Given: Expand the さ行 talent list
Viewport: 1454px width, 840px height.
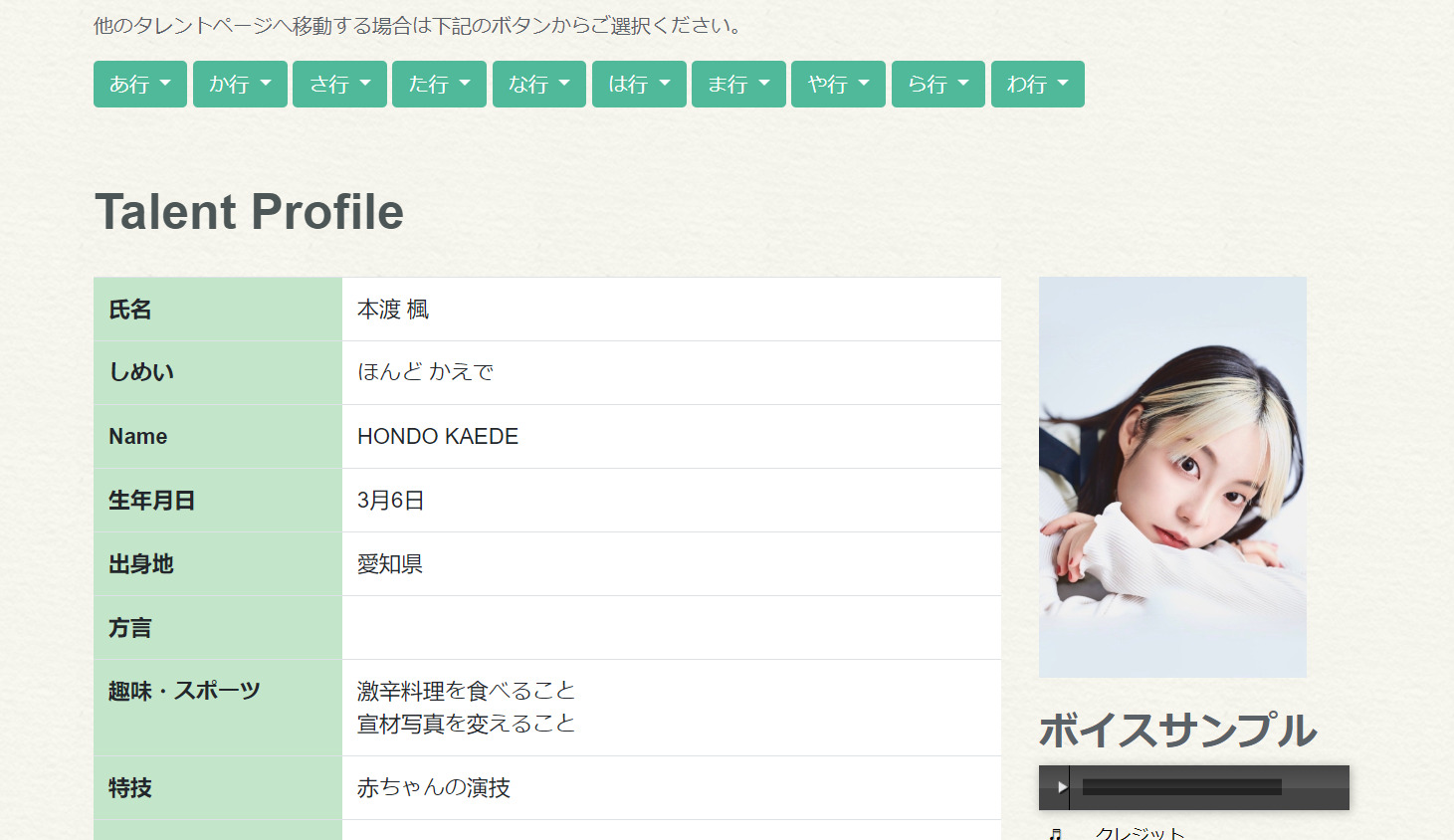Looking at the screenshot, I should pos(339,84).
